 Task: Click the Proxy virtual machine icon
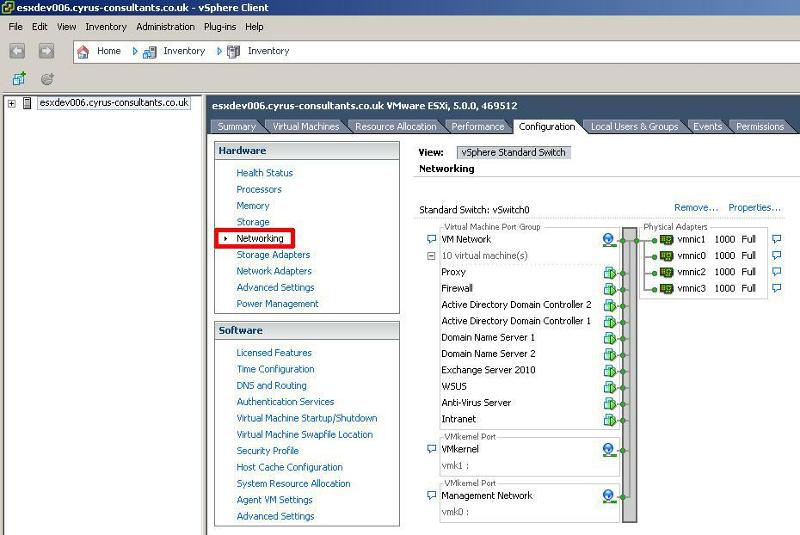tap(610, 273)
